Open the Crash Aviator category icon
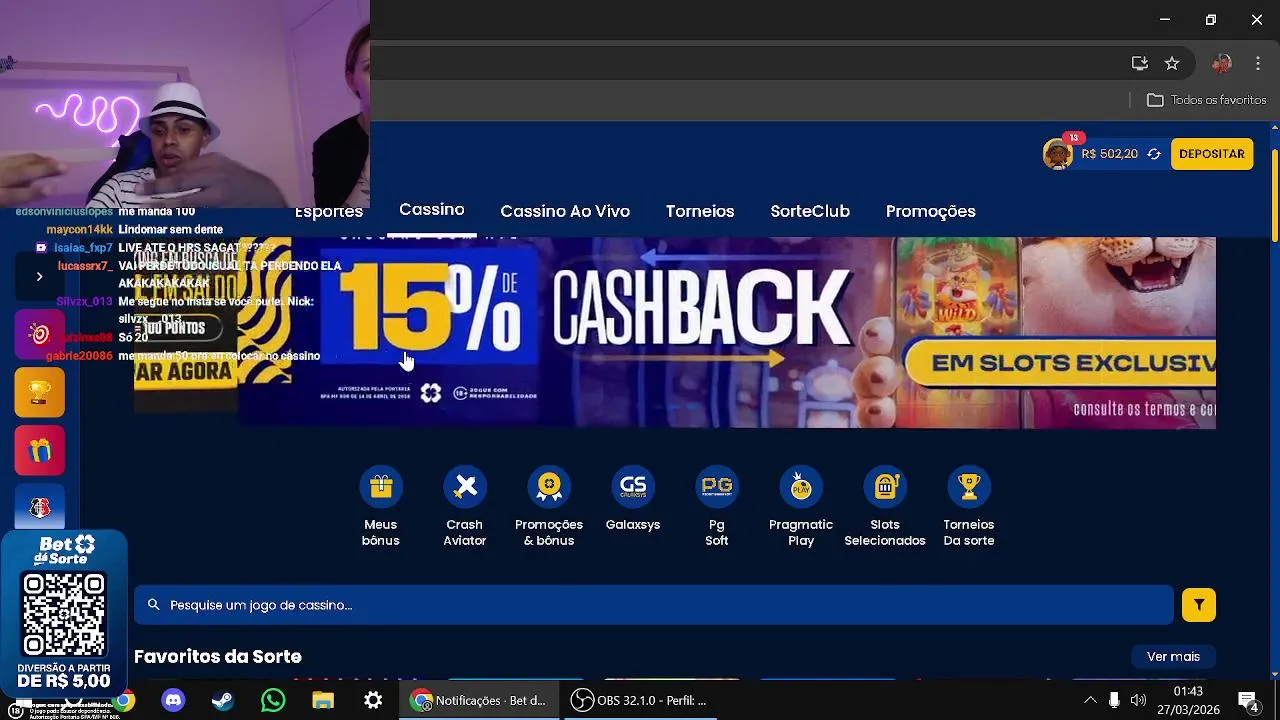Image resolution: width=1280 pixels, height=720 pixels. tap(464, 487)
